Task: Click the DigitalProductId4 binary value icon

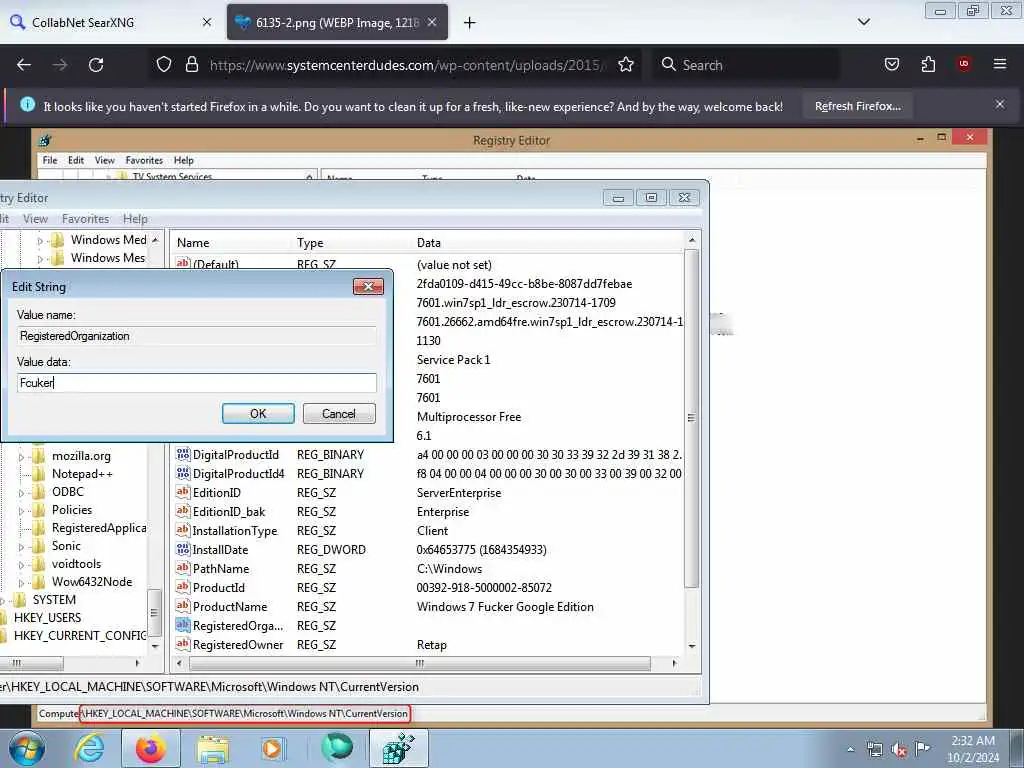Action: pyautogui.click(x=183, y=473)
